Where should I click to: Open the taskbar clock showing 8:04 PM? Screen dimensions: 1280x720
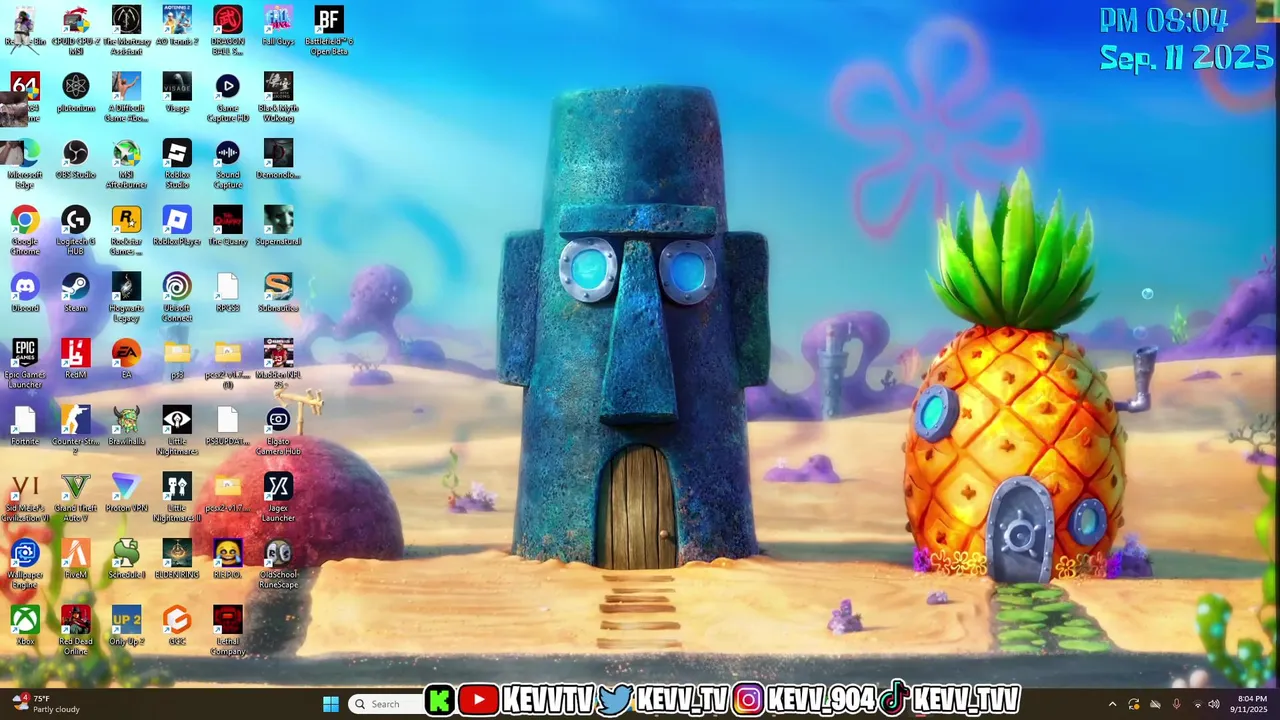click(1251, 704)
